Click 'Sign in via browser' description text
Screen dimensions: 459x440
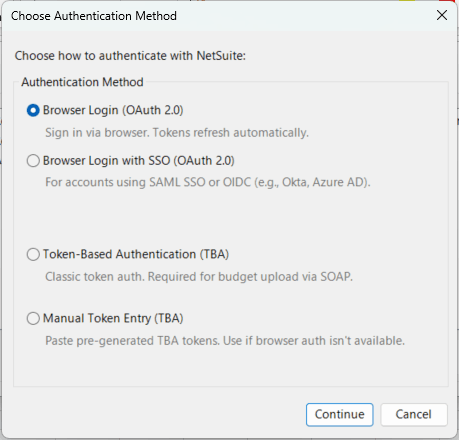click(x=177, y=133)
